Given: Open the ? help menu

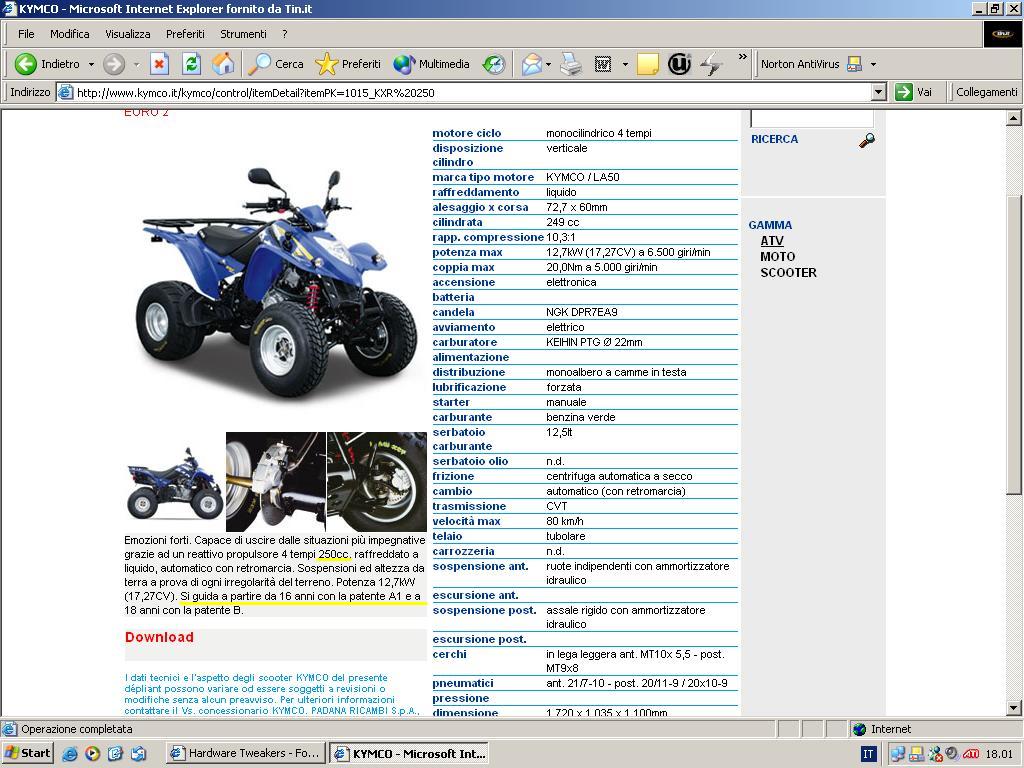Looking at the screenshot, I should pyautogui.click(x=285, y=34).
